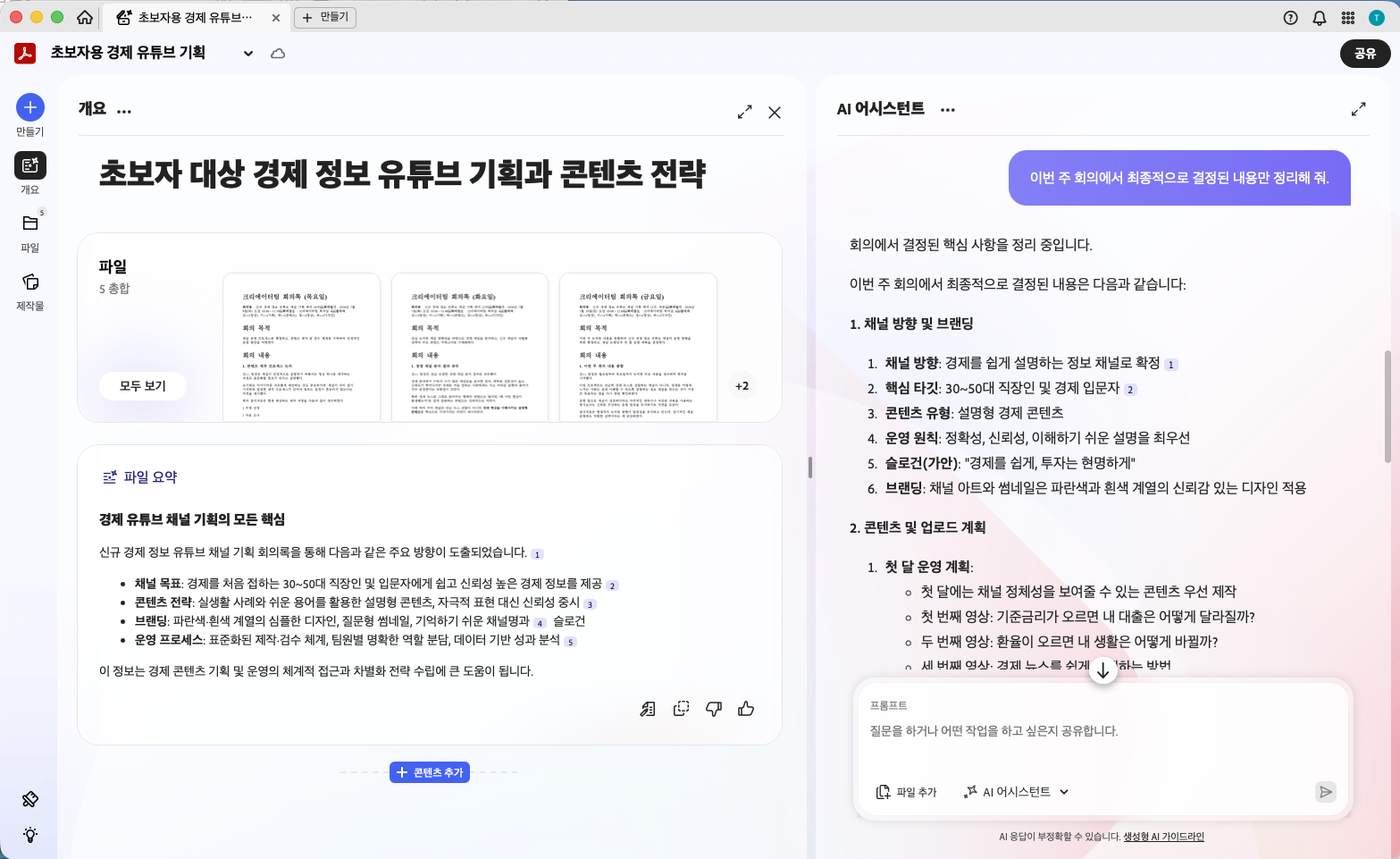This screenshot has width=1400, height=859.
Task: Open citation 4 on the 브랜딩 summary line
Action: pyautogui.click(x=540, y=623)
